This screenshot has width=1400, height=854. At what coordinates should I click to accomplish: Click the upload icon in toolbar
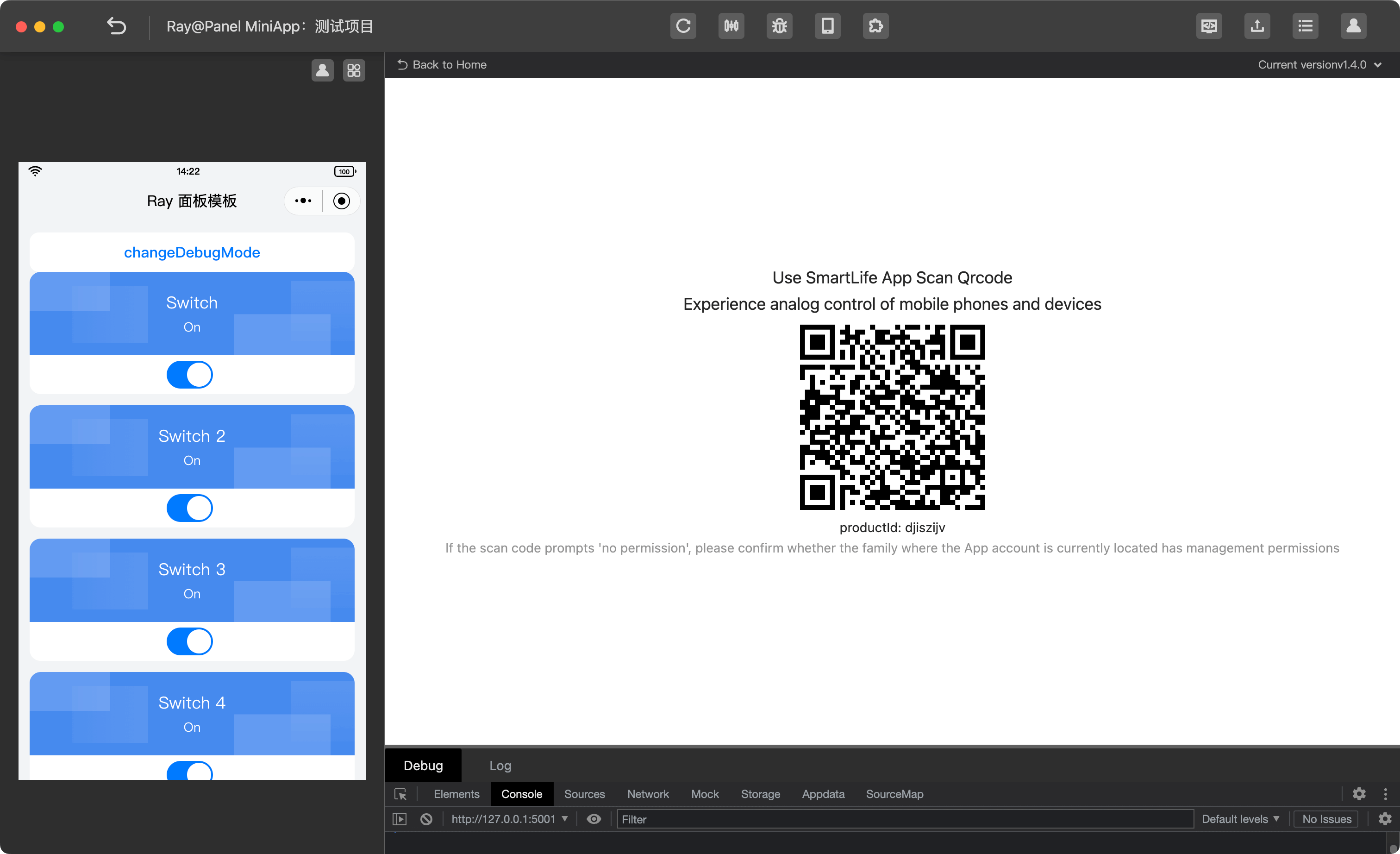pyautogui.click(x=1257, y=26)
